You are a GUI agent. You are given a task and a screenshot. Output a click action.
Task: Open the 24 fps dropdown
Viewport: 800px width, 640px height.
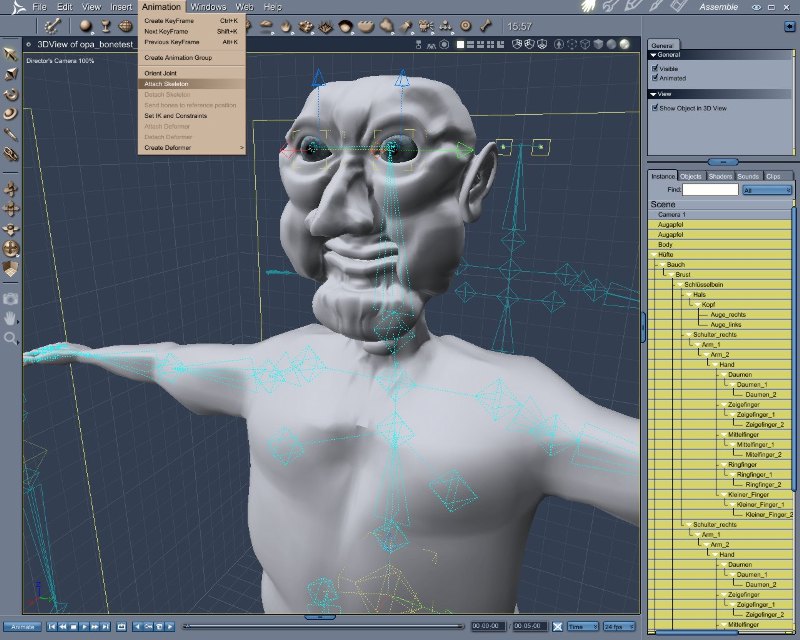619,626
